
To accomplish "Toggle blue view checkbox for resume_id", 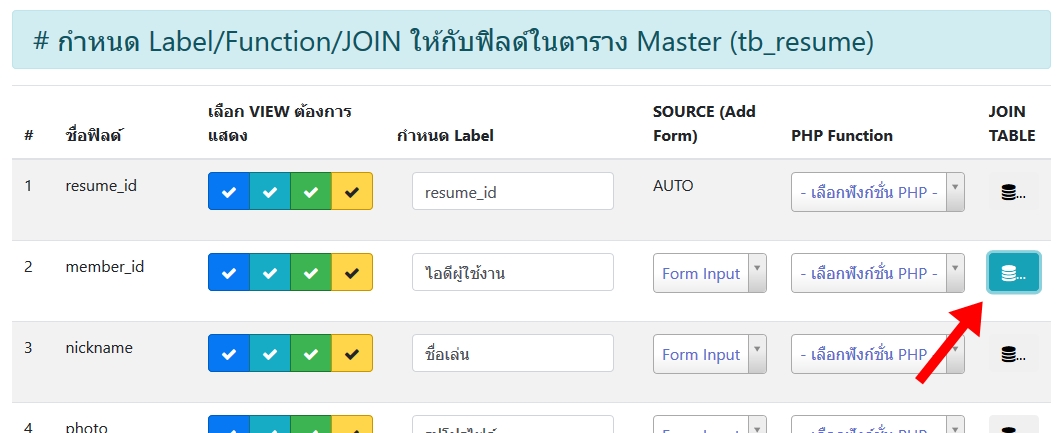I will [229, 191].
